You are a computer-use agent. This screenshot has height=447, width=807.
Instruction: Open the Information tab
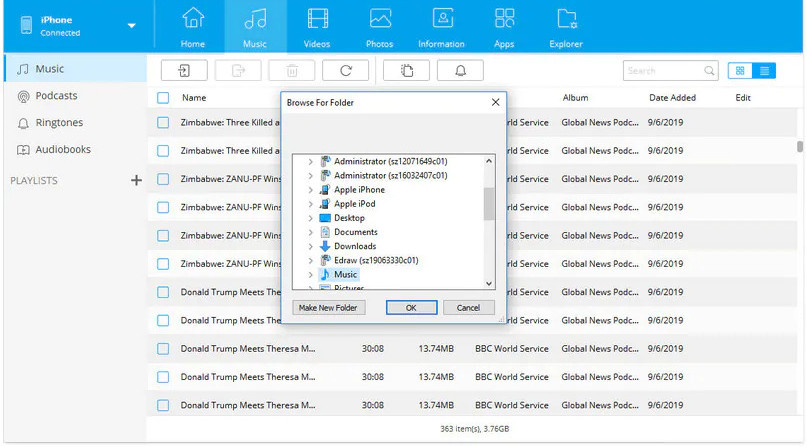pos(442,27)
